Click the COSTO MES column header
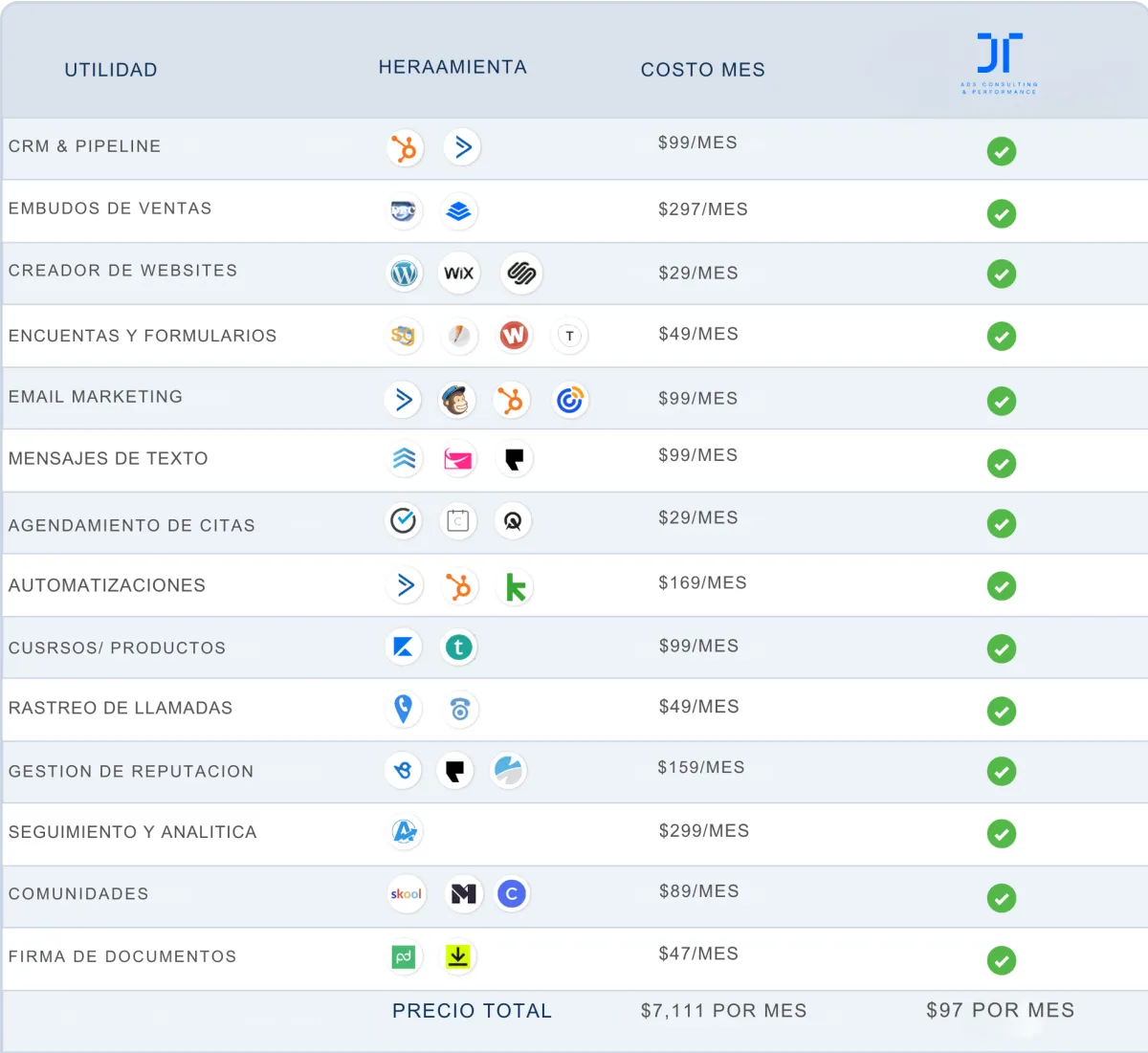This screenshot has height=1053, width=1148. click(703, 70)
